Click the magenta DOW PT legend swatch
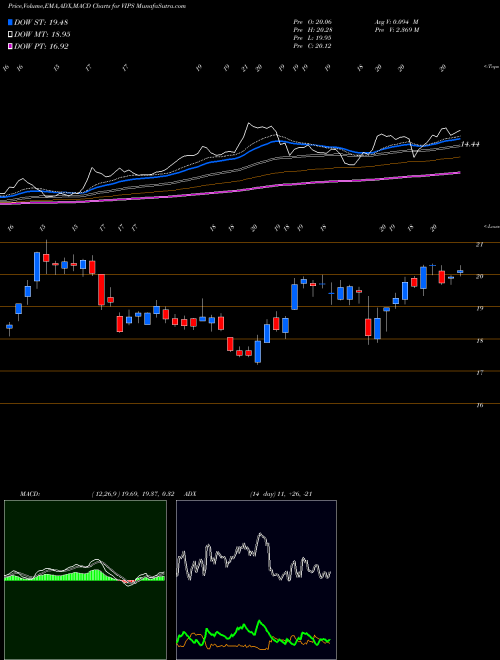Screen dimensions: 500x660 coord(10,46)
